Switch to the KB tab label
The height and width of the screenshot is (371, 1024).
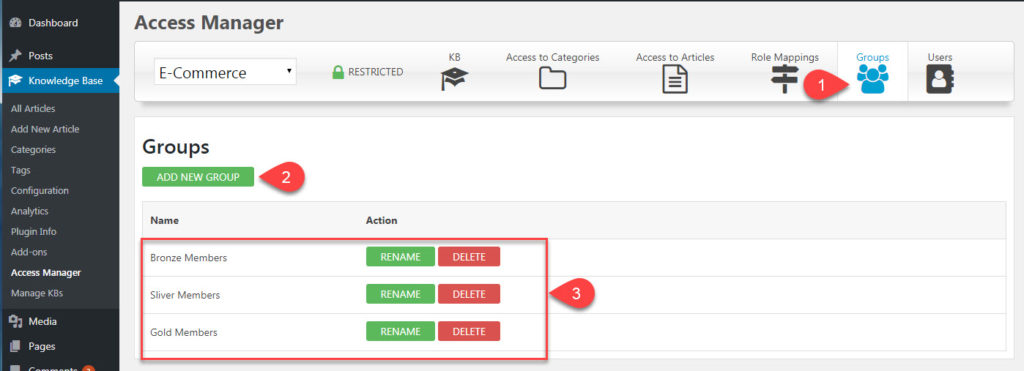coord(455,57)
